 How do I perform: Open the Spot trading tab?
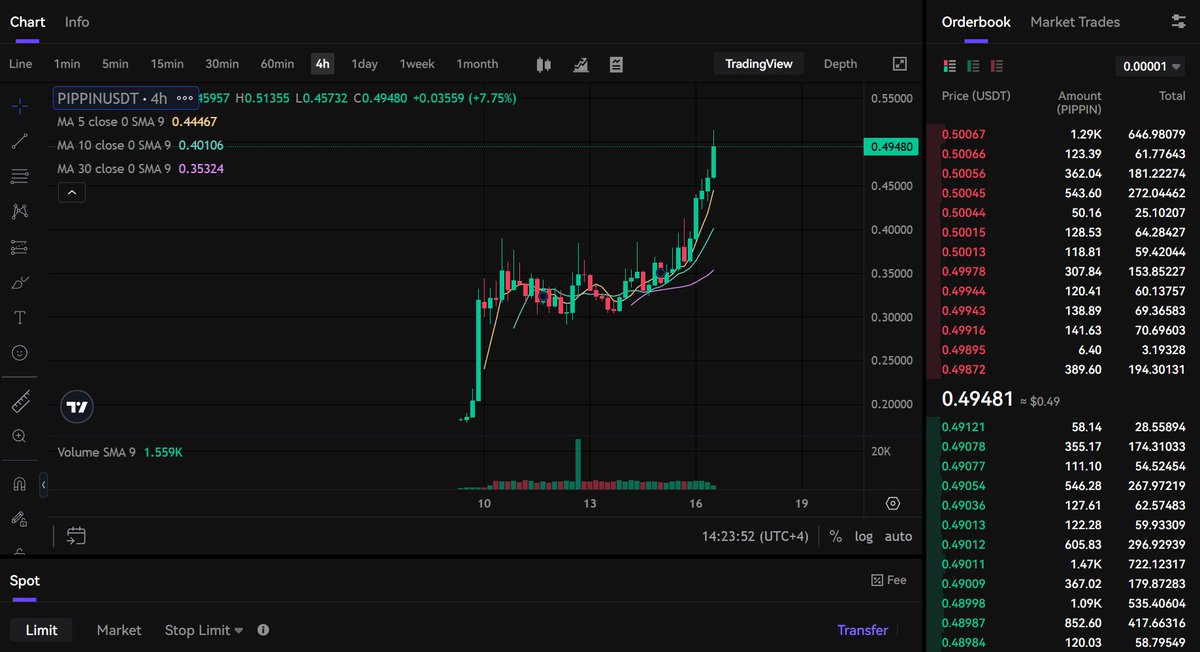coord(25,581)
